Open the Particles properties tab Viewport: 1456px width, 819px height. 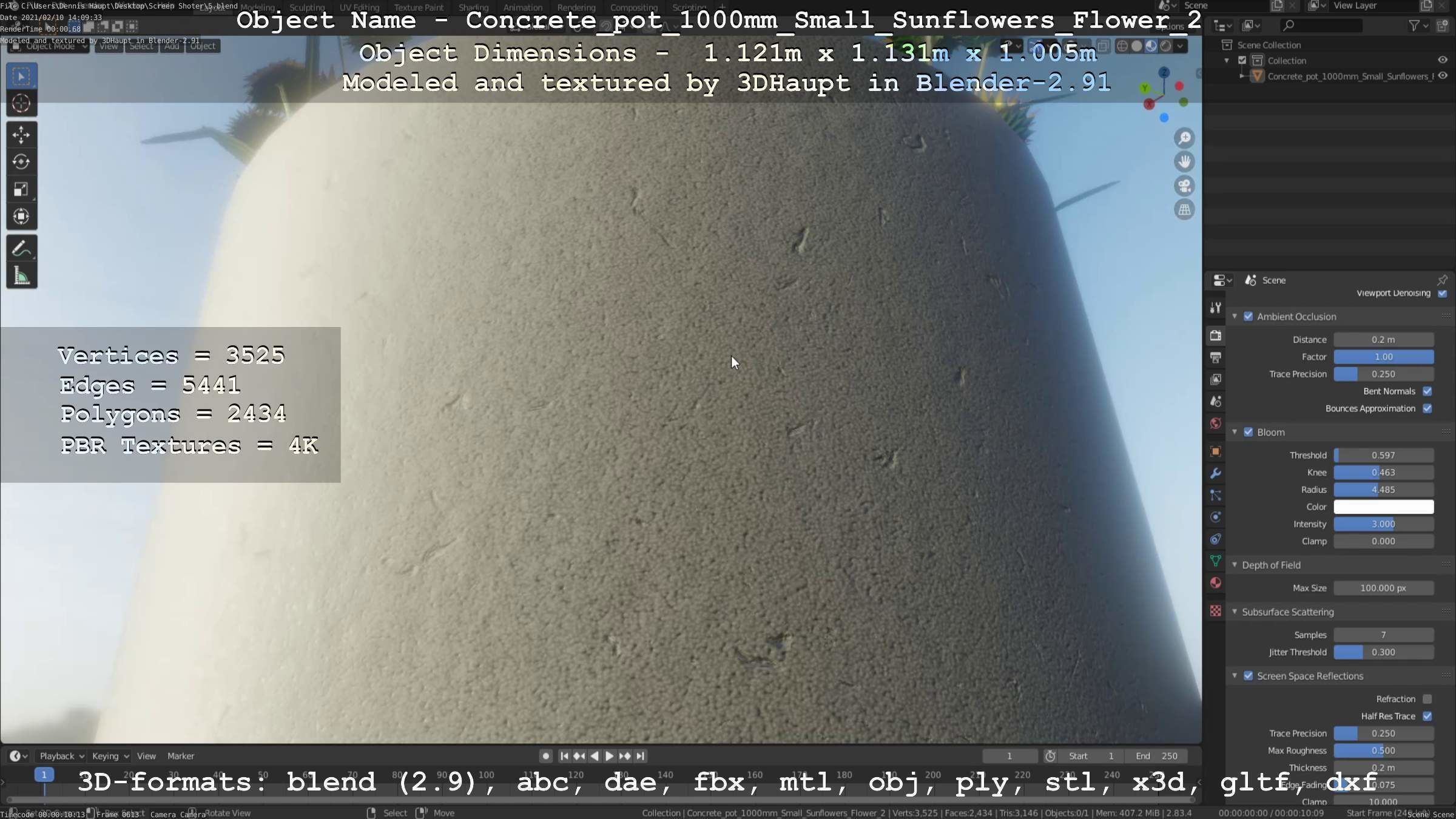(x=1216, y=495)
